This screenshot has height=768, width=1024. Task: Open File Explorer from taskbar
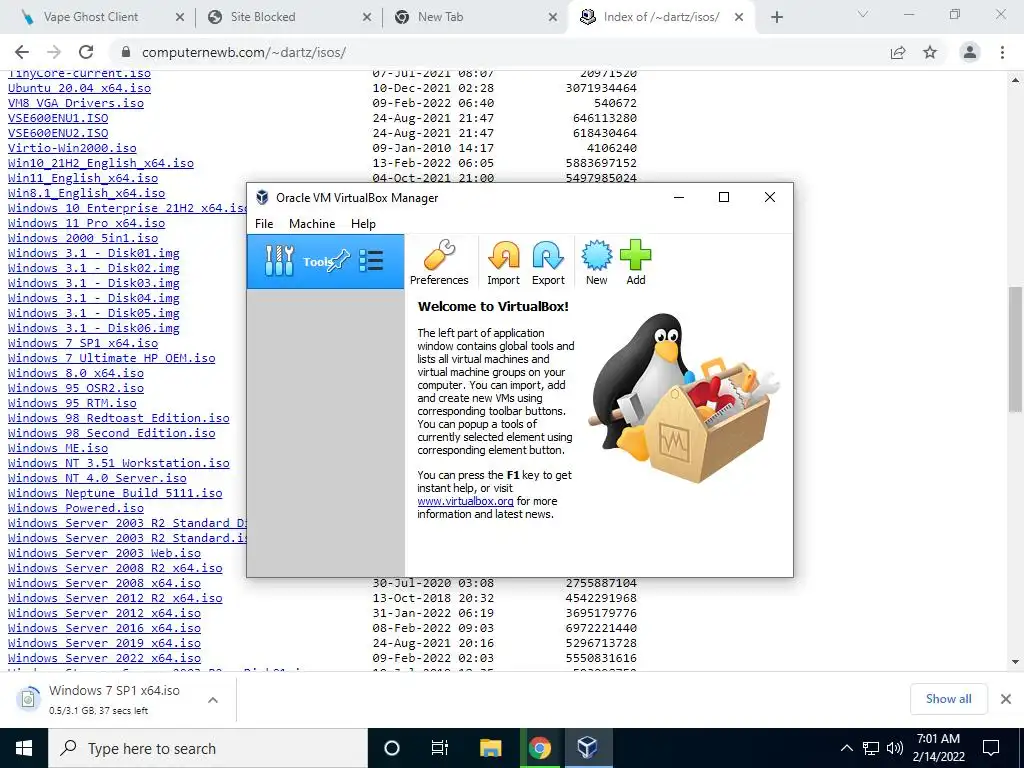click(490, 748)
